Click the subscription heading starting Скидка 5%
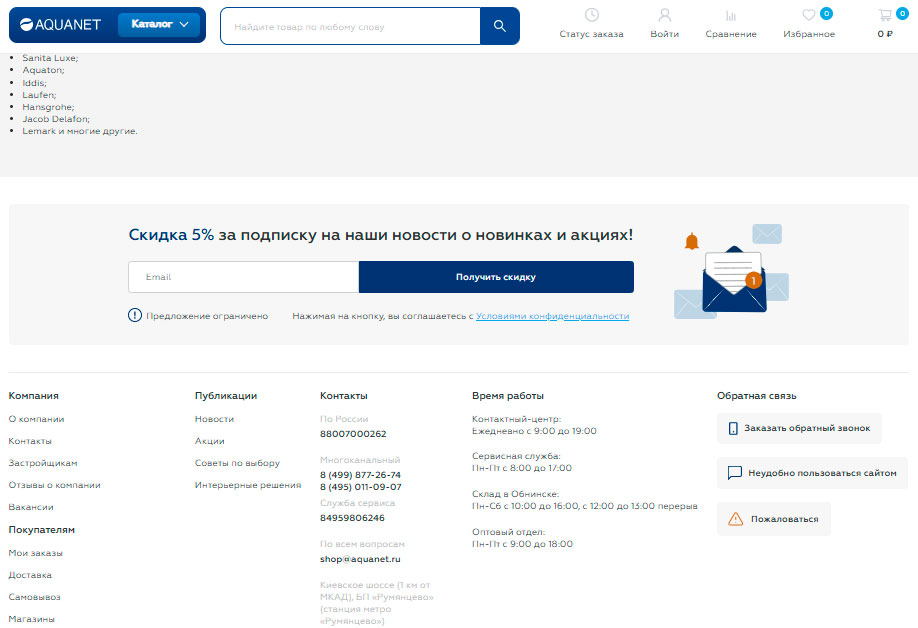The width and height of the screenshot is (918, 628). click(381, 235)
